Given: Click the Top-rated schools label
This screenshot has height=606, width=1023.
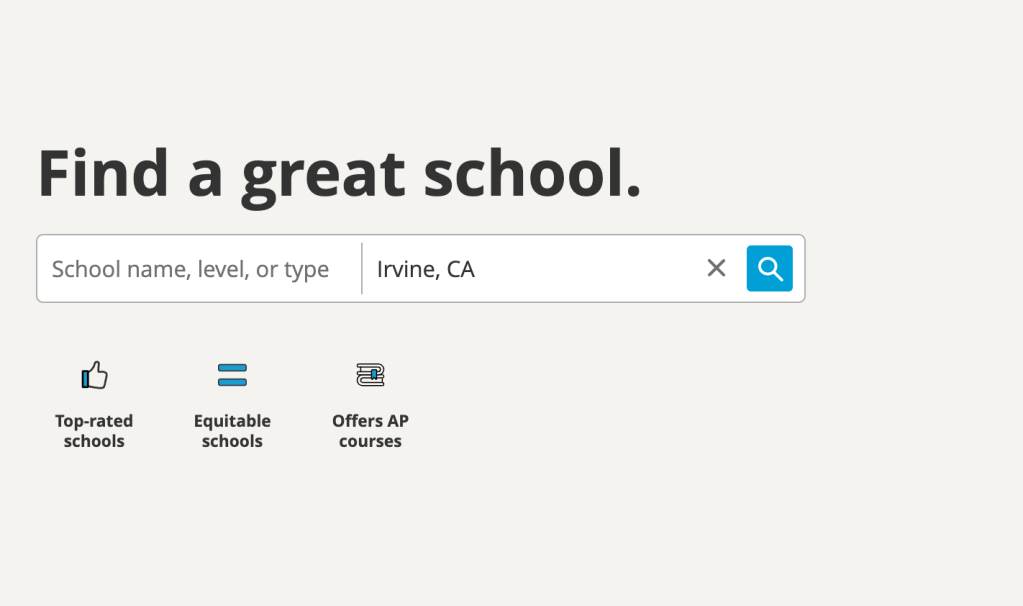Looking at the screenshot, I should pyautogui.click(x=94, y=431).
